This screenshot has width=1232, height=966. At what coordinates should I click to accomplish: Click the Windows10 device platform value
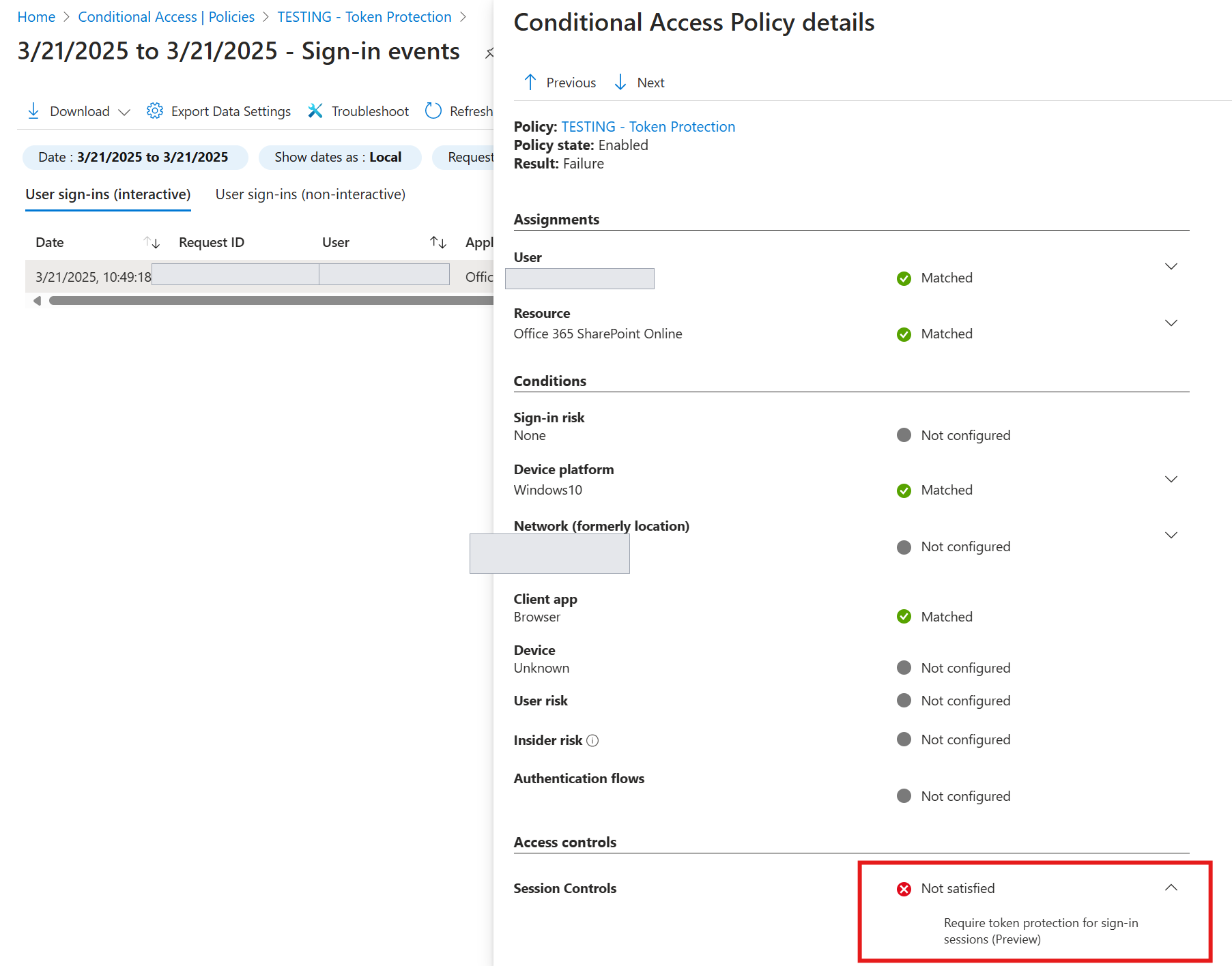click(548, 490)
